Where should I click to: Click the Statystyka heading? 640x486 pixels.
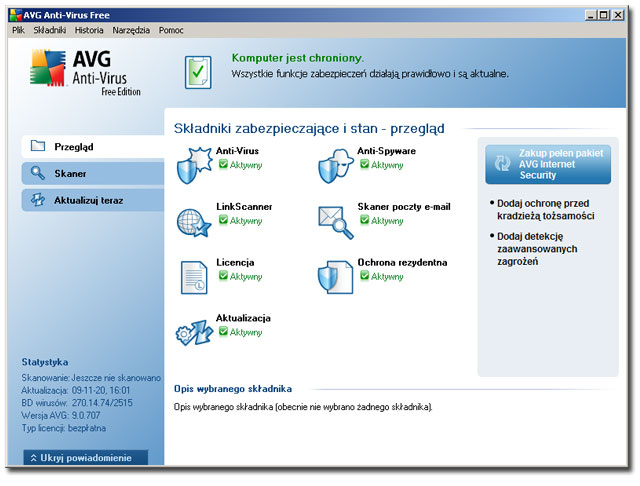pos(45,362)
